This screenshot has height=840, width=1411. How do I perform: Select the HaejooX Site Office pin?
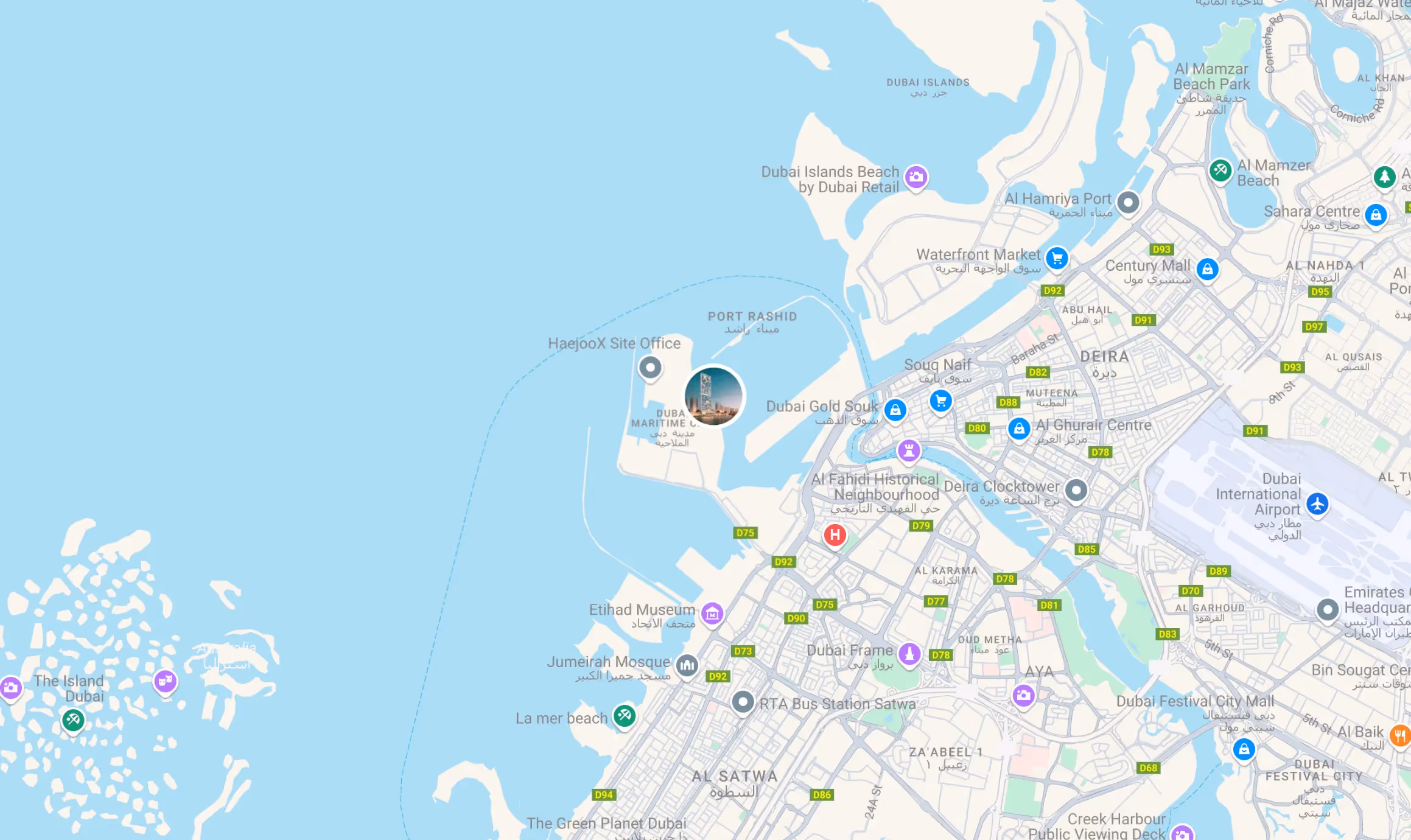(650, 368)
